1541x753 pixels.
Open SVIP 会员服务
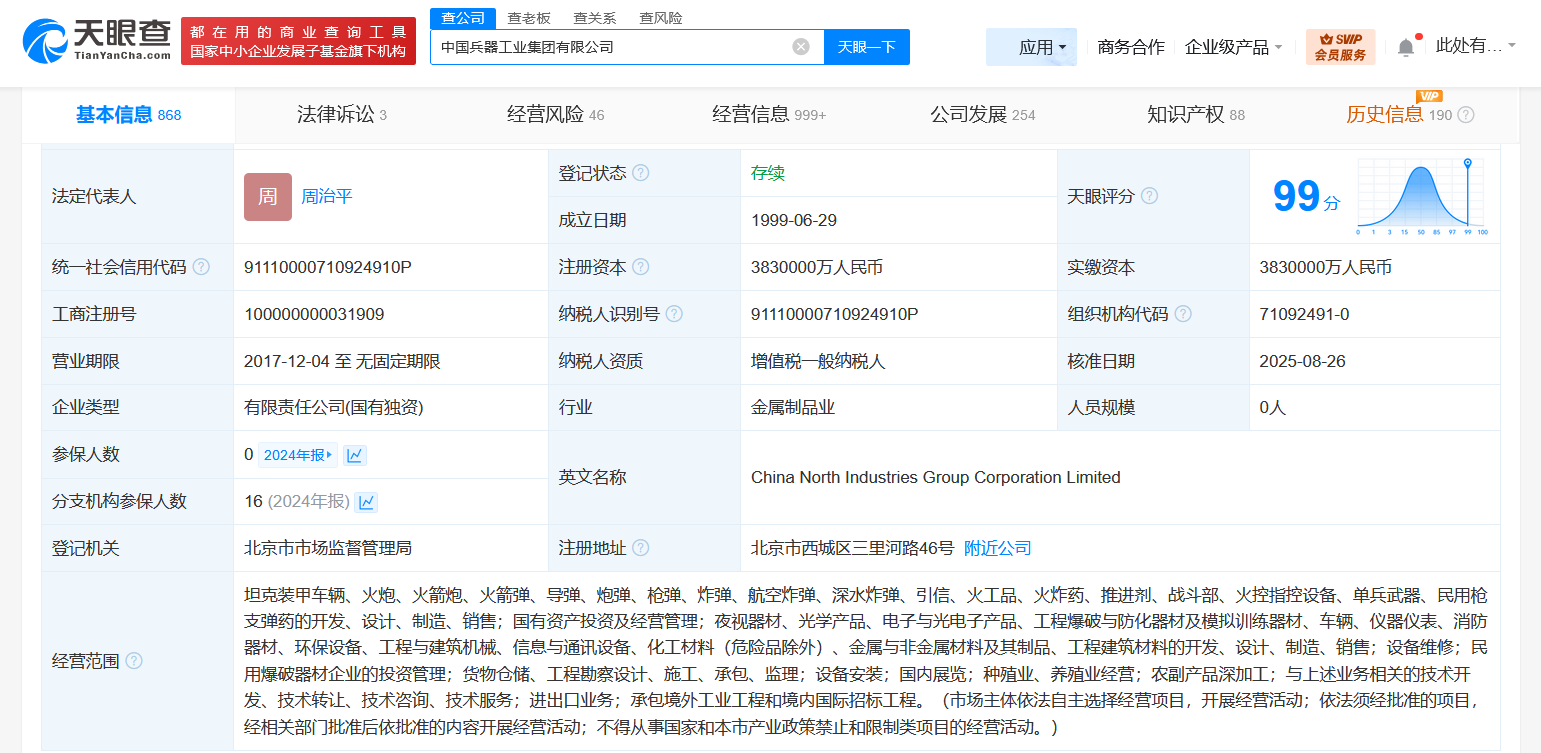[x=1339, y=46]
